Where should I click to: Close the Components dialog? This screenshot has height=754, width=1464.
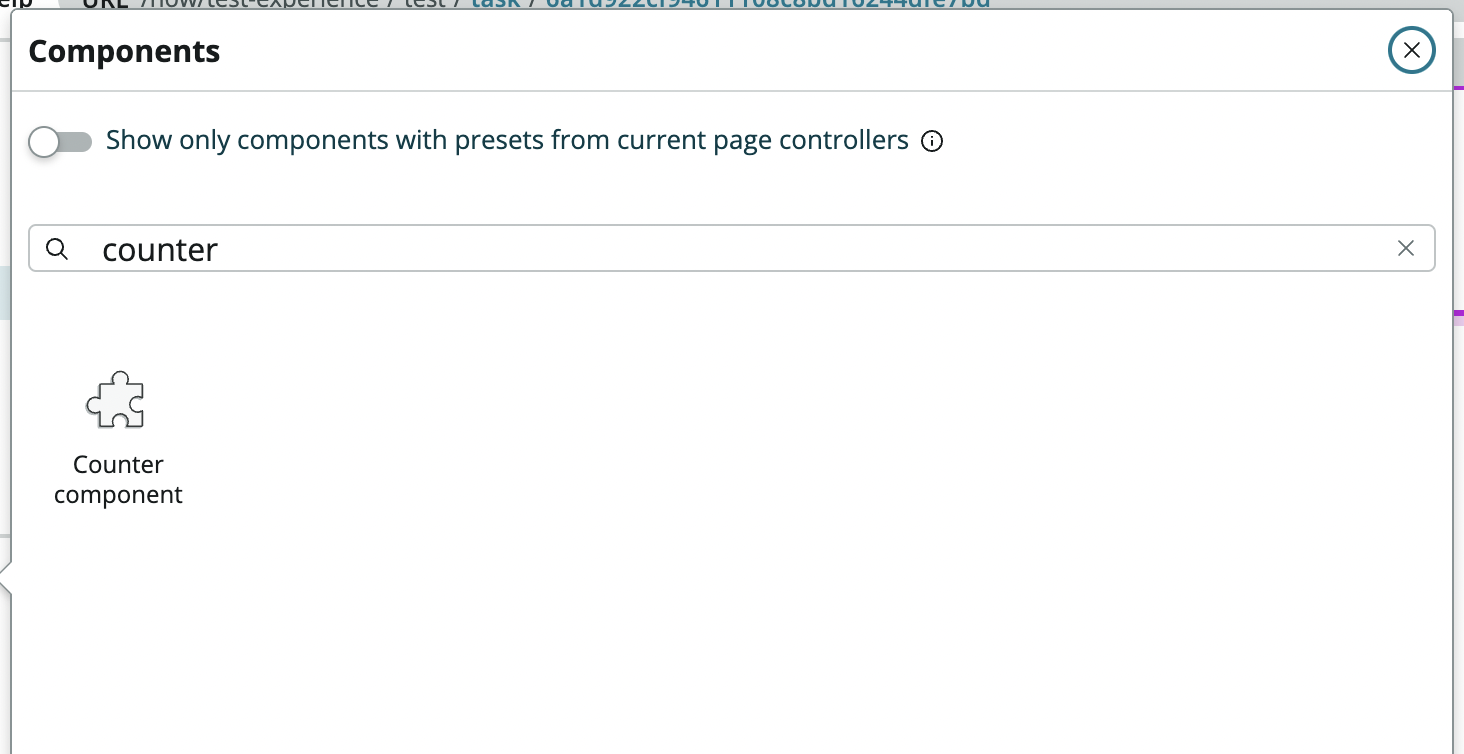pyautogui.click(x=1411, y=51)
